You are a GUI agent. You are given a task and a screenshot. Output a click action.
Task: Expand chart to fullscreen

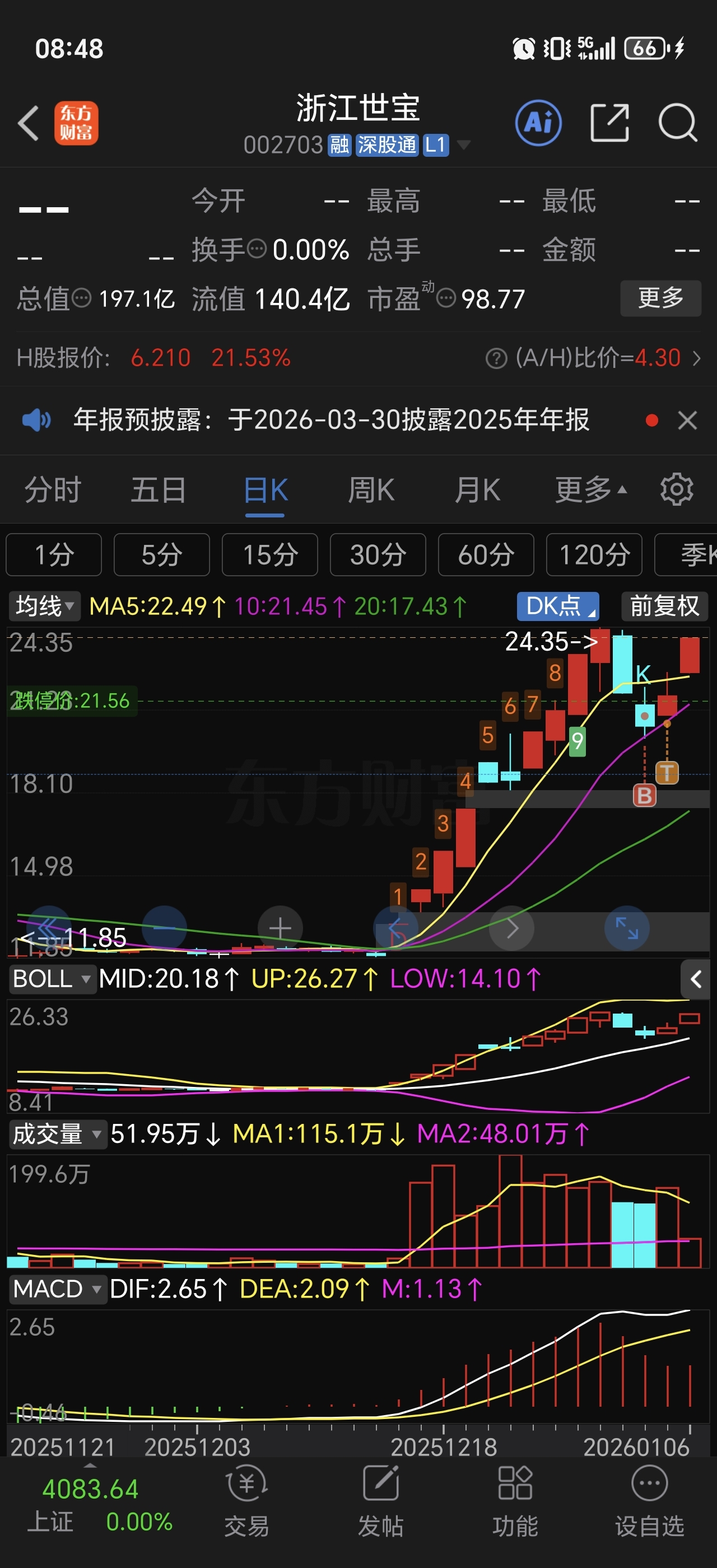(x=627, y=928)
